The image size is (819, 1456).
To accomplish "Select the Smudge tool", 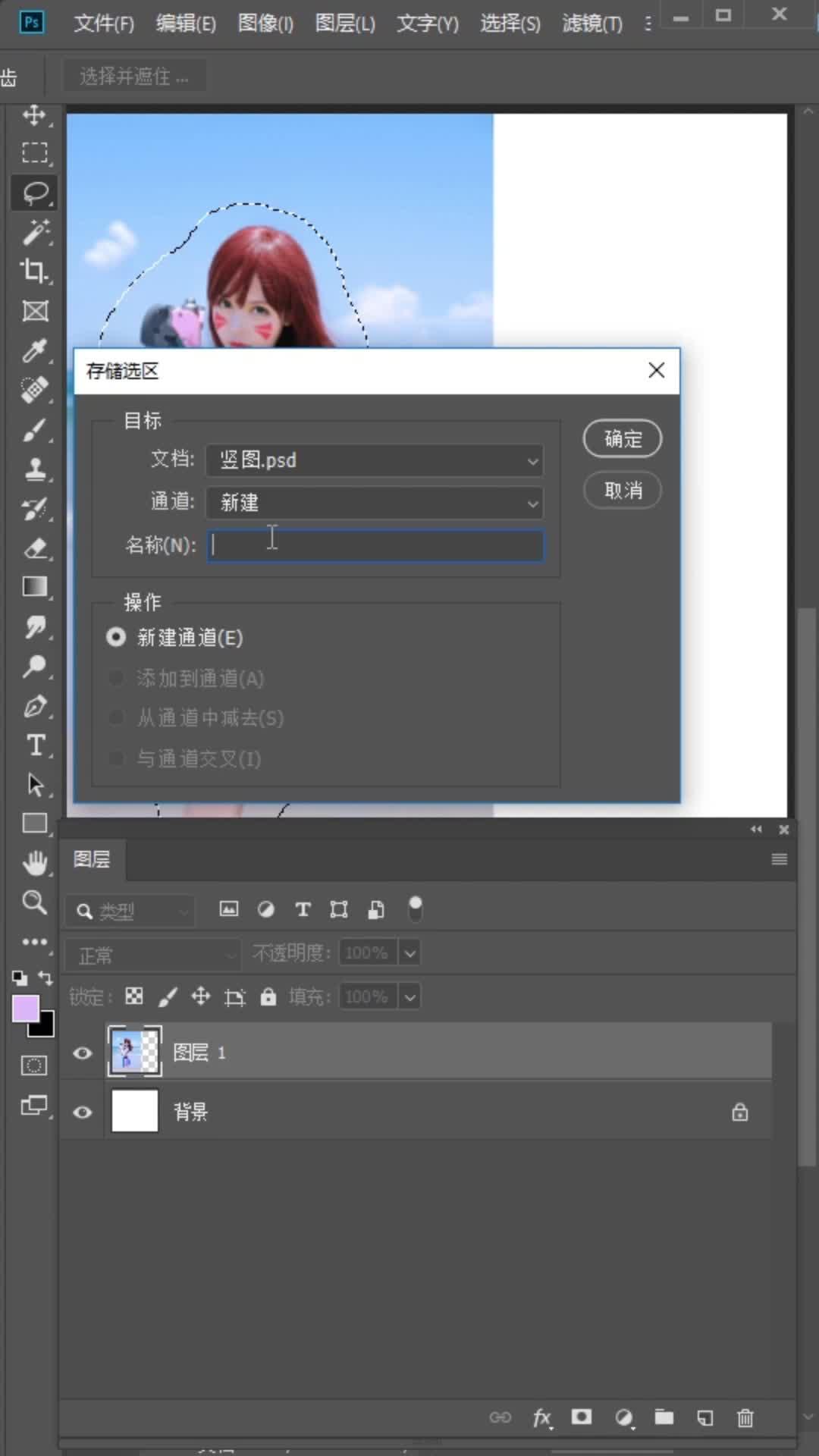I will pos(34,627).
